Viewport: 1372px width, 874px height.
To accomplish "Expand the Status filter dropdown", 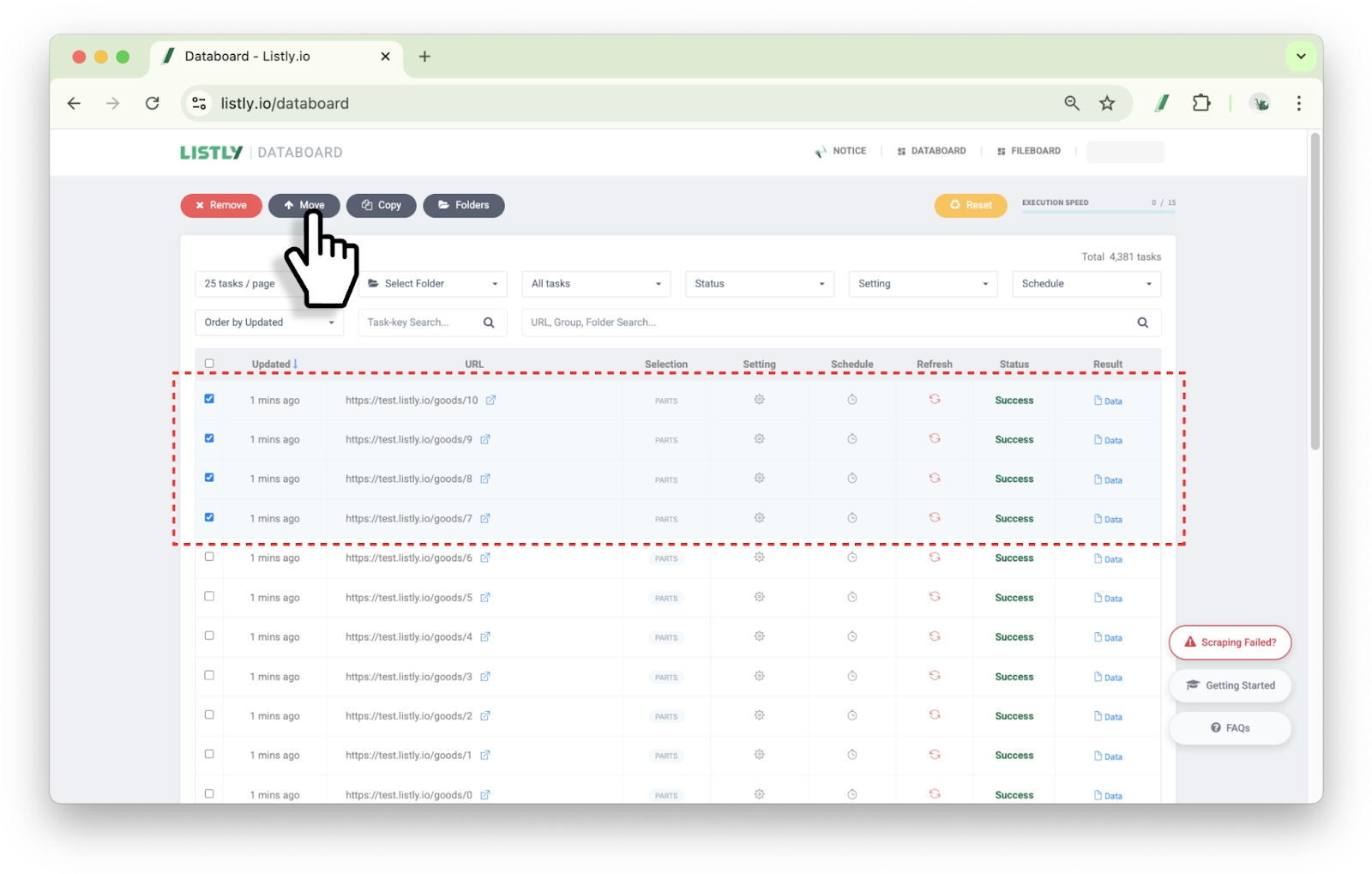I will click(759, 284).
